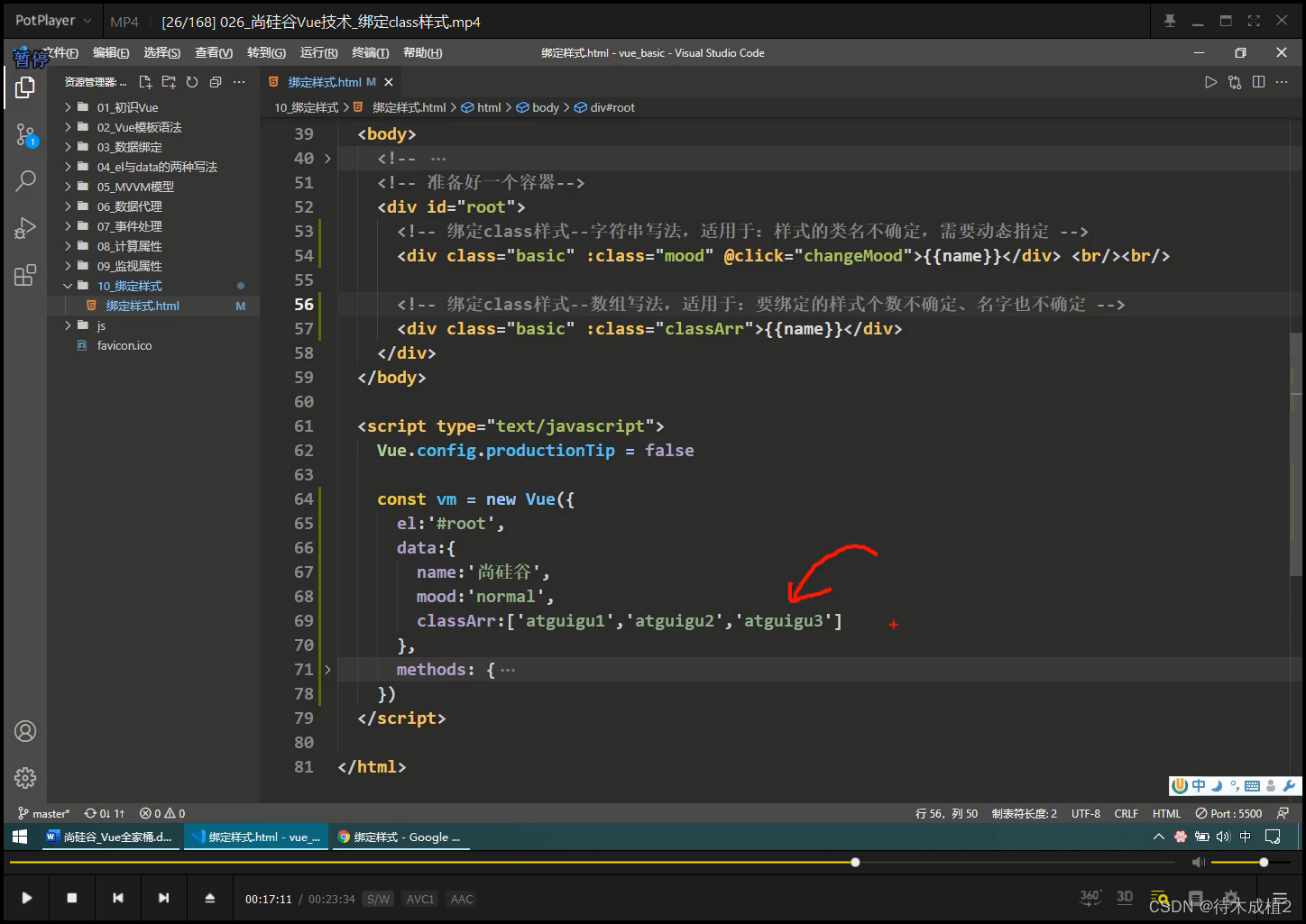
Task: Create a new file in explorer
Action: click(145, 82)
